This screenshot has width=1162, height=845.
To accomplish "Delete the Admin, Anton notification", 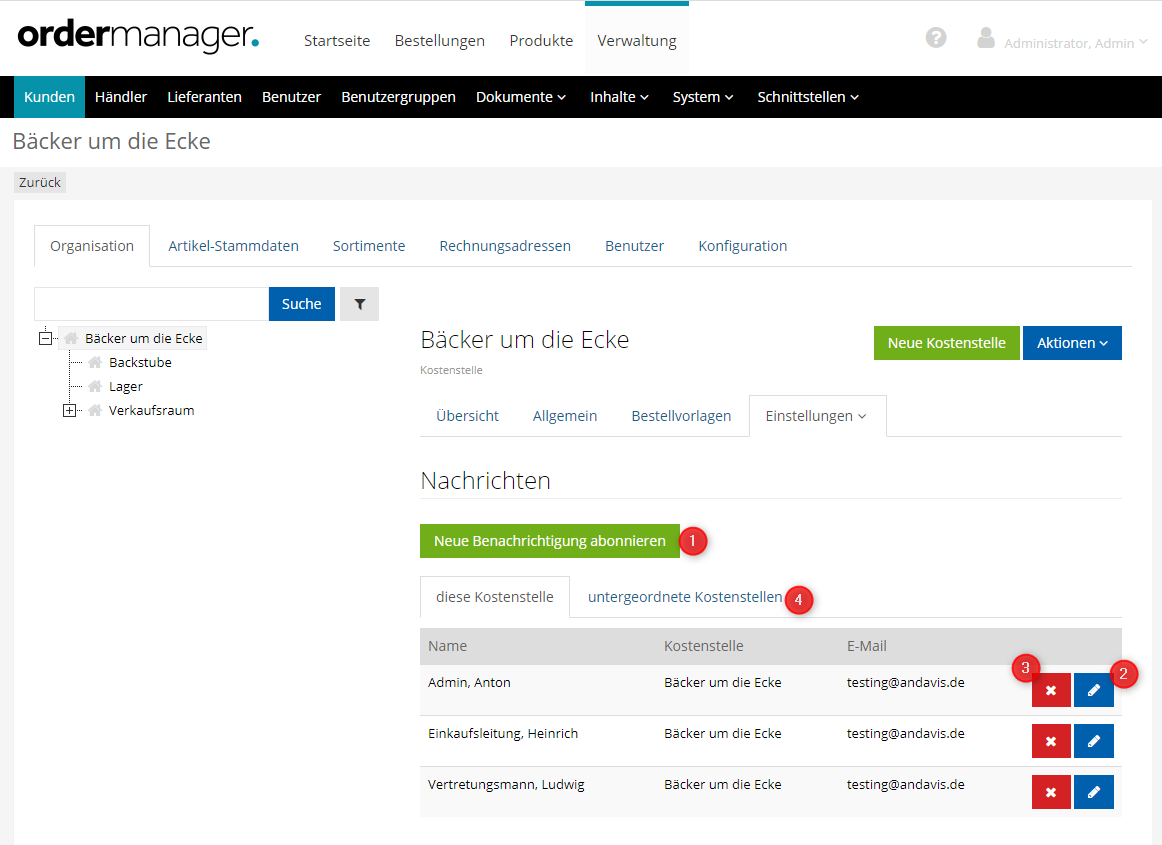I will (x=1050, y=690).
